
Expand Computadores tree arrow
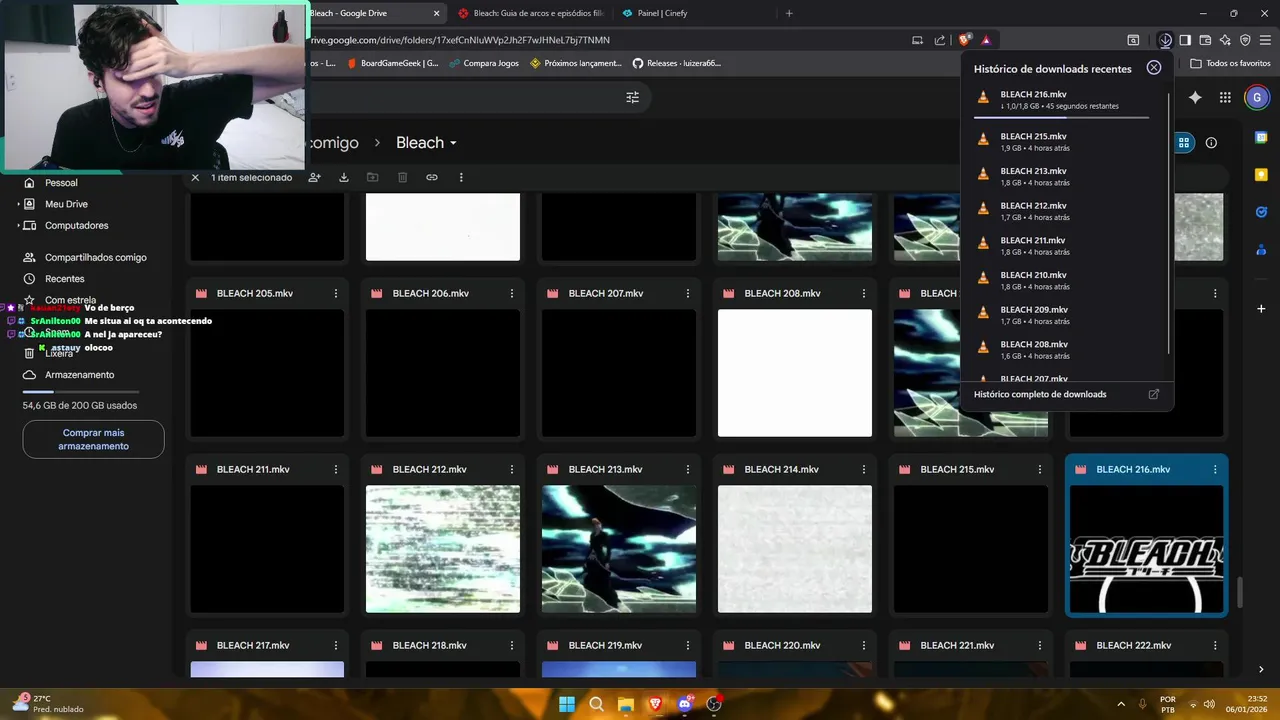click(x=18, y=226)
